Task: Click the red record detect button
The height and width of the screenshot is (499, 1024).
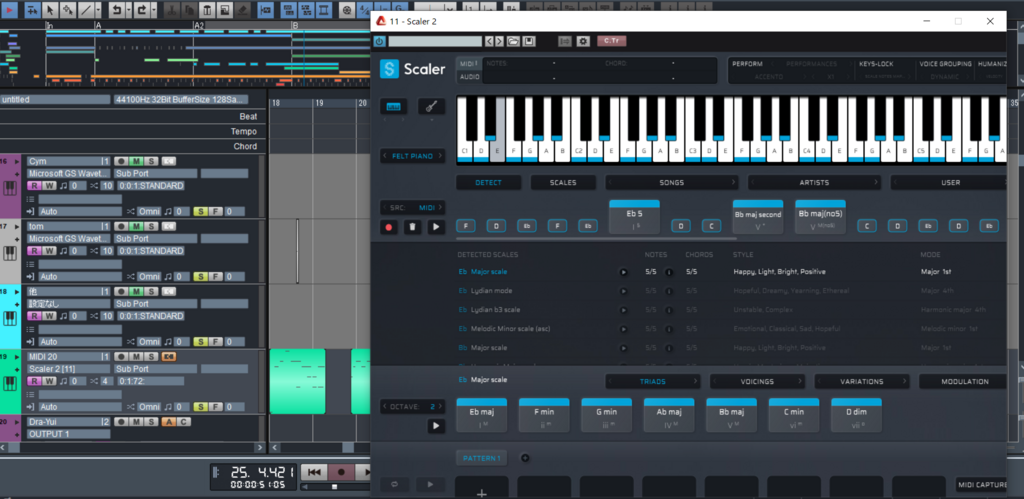Action: [x=389, y=227]
